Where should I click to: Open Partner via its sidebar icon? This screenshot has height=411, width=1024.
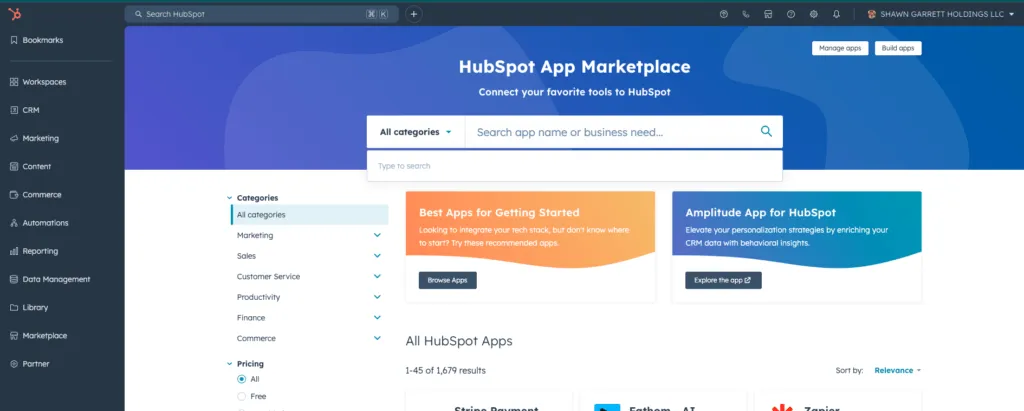point(14,364)
